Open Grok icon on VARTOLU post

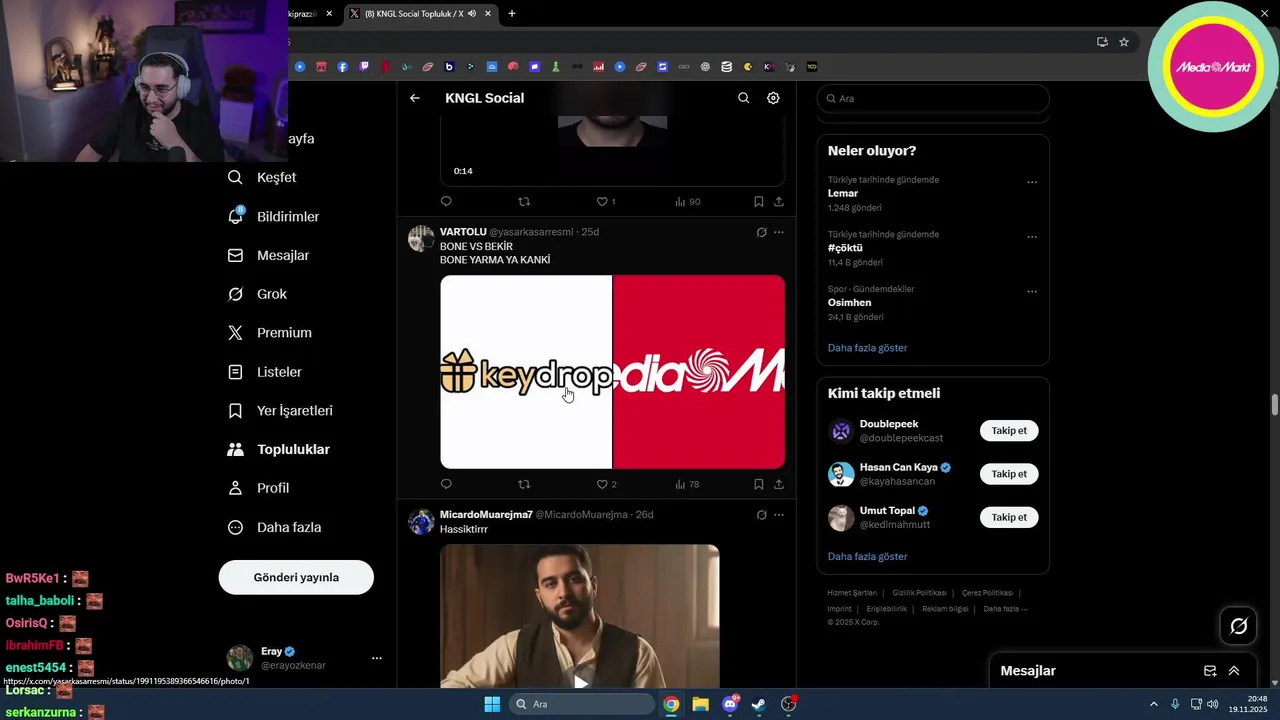point(761,232)
